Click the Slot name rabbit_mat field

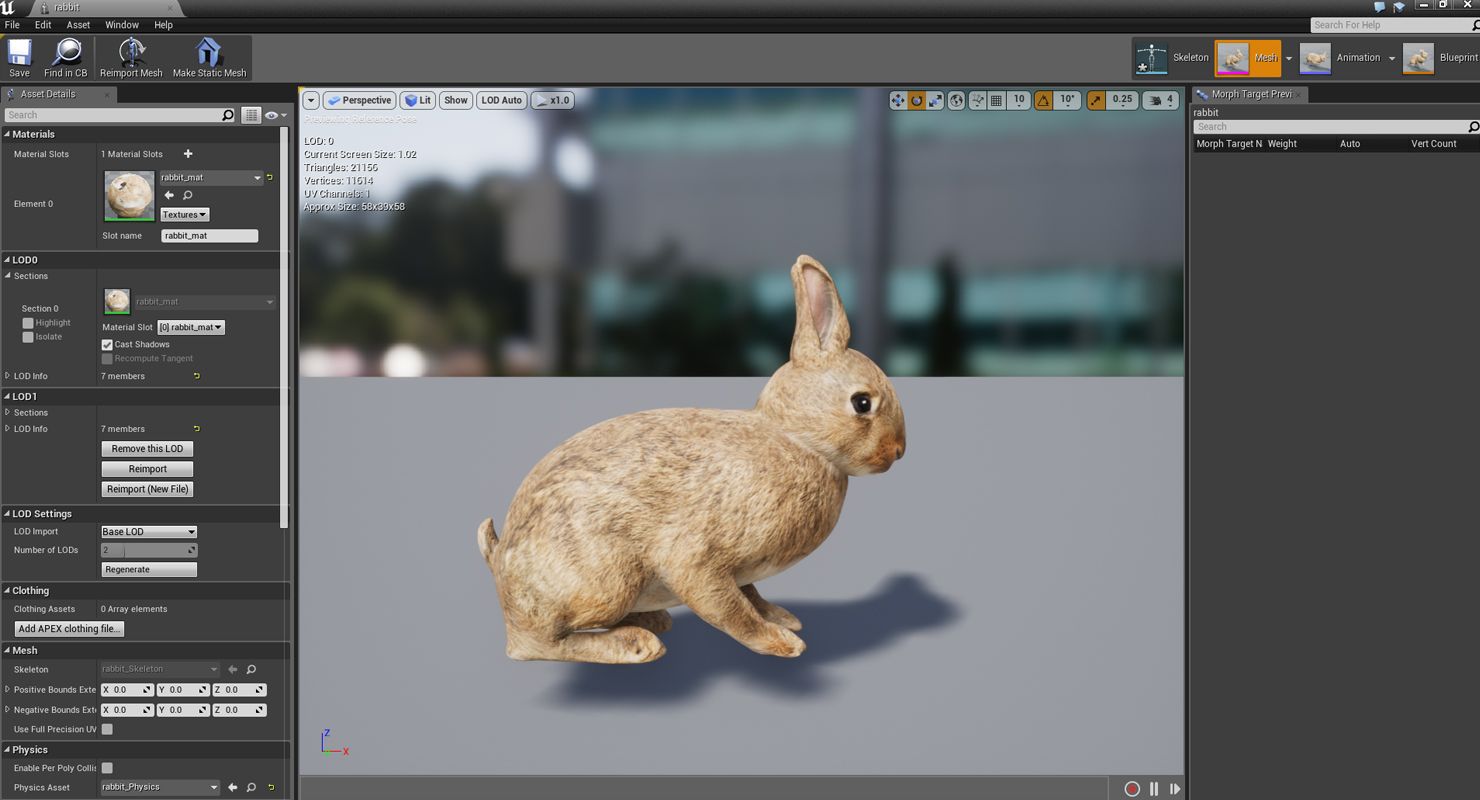click(209, 236)
